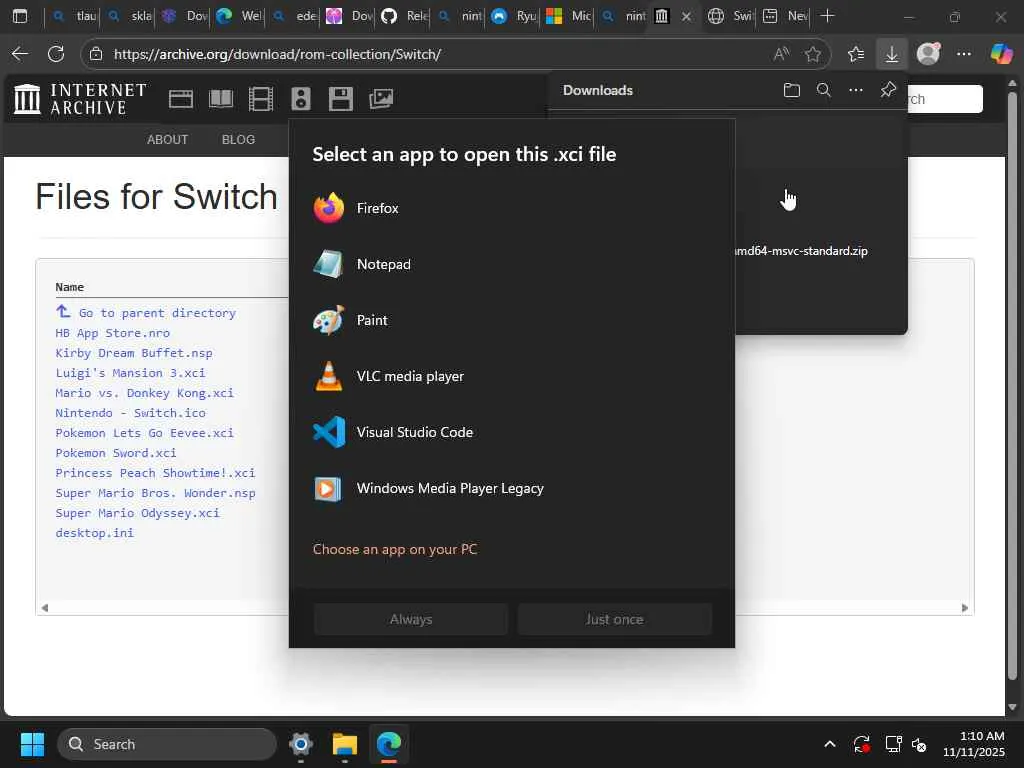This screenshot has width=1024, height=768.
Task: Download Princess Peach Showtime!.xci
Action: 155,473
